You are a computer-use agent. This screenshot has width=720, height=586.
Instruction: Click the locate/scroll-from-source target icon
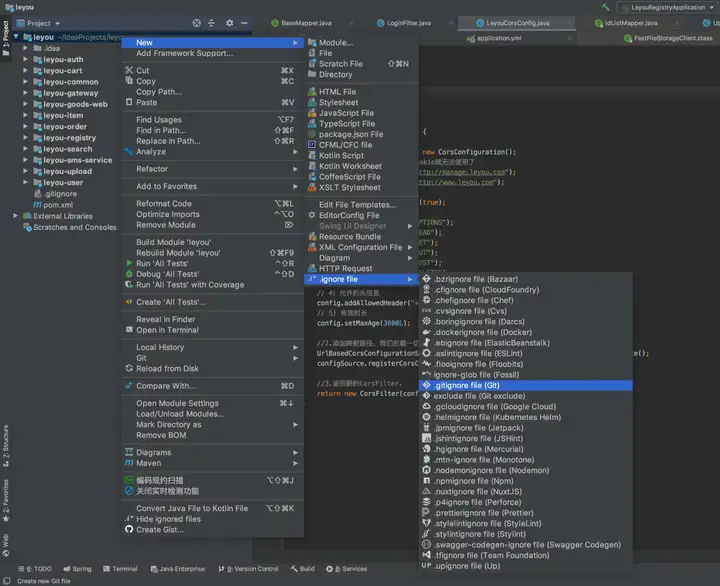click(x=196, y=22)
